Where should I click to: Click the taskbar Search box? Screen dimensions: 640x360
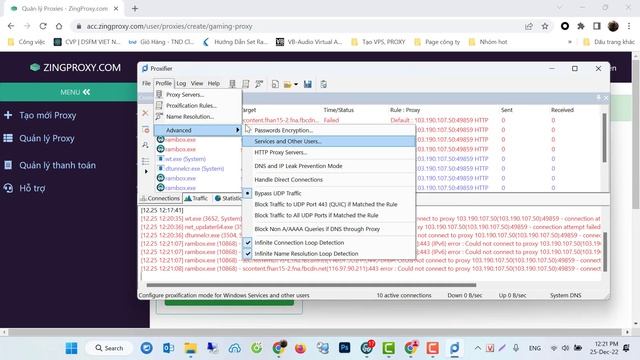point(109,348)
